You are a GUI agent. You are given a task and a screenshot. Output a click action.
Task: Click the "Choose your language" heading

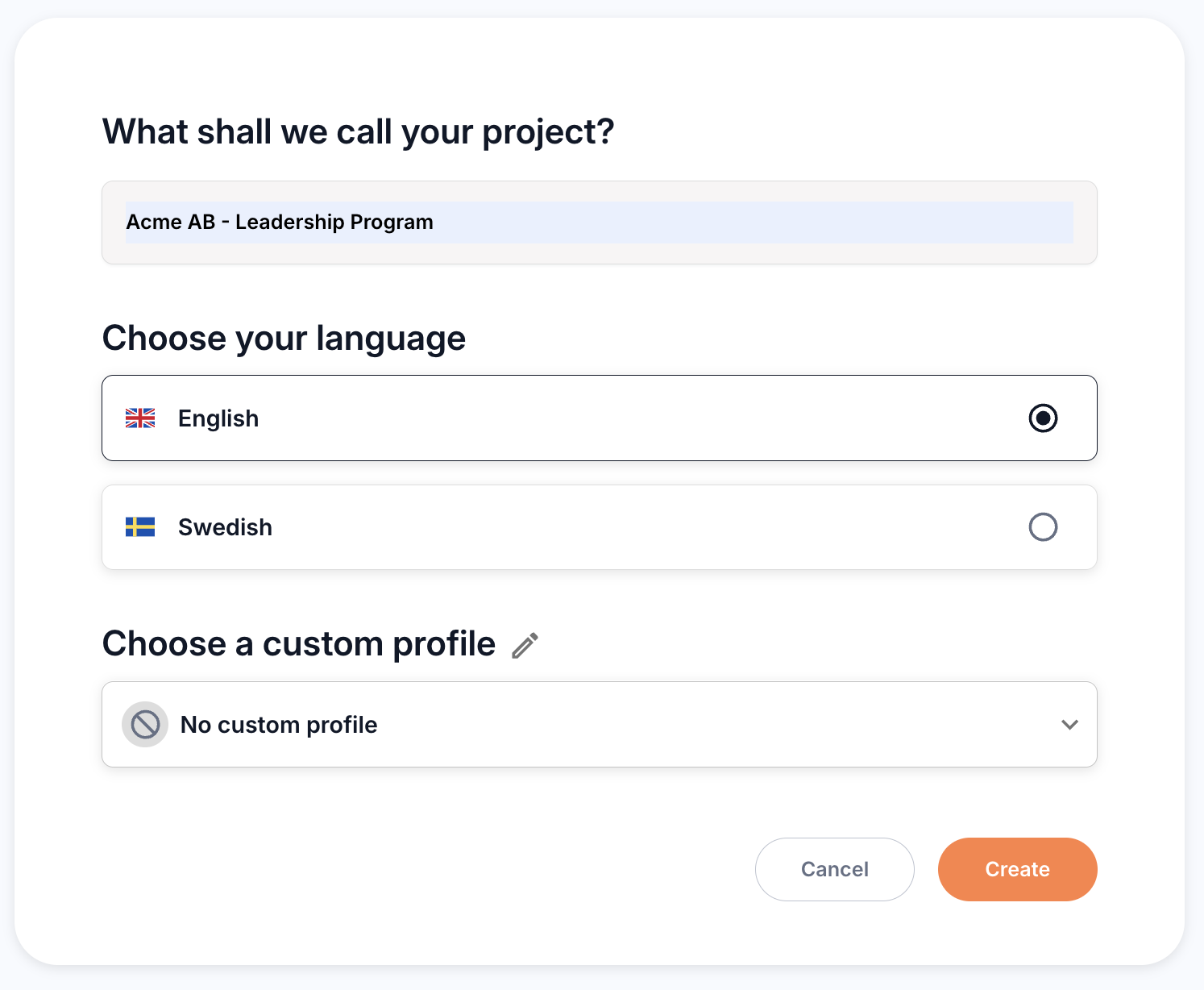pyautogui.click(x=284, y=338)
